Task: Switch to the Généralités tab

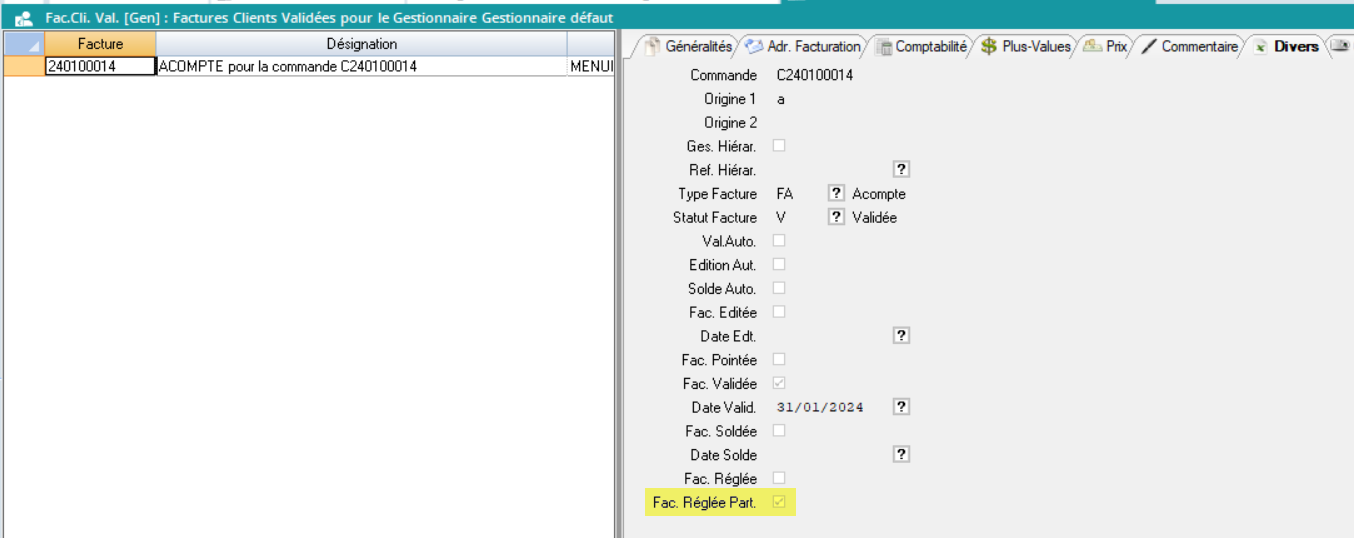Action: (688, 46)
